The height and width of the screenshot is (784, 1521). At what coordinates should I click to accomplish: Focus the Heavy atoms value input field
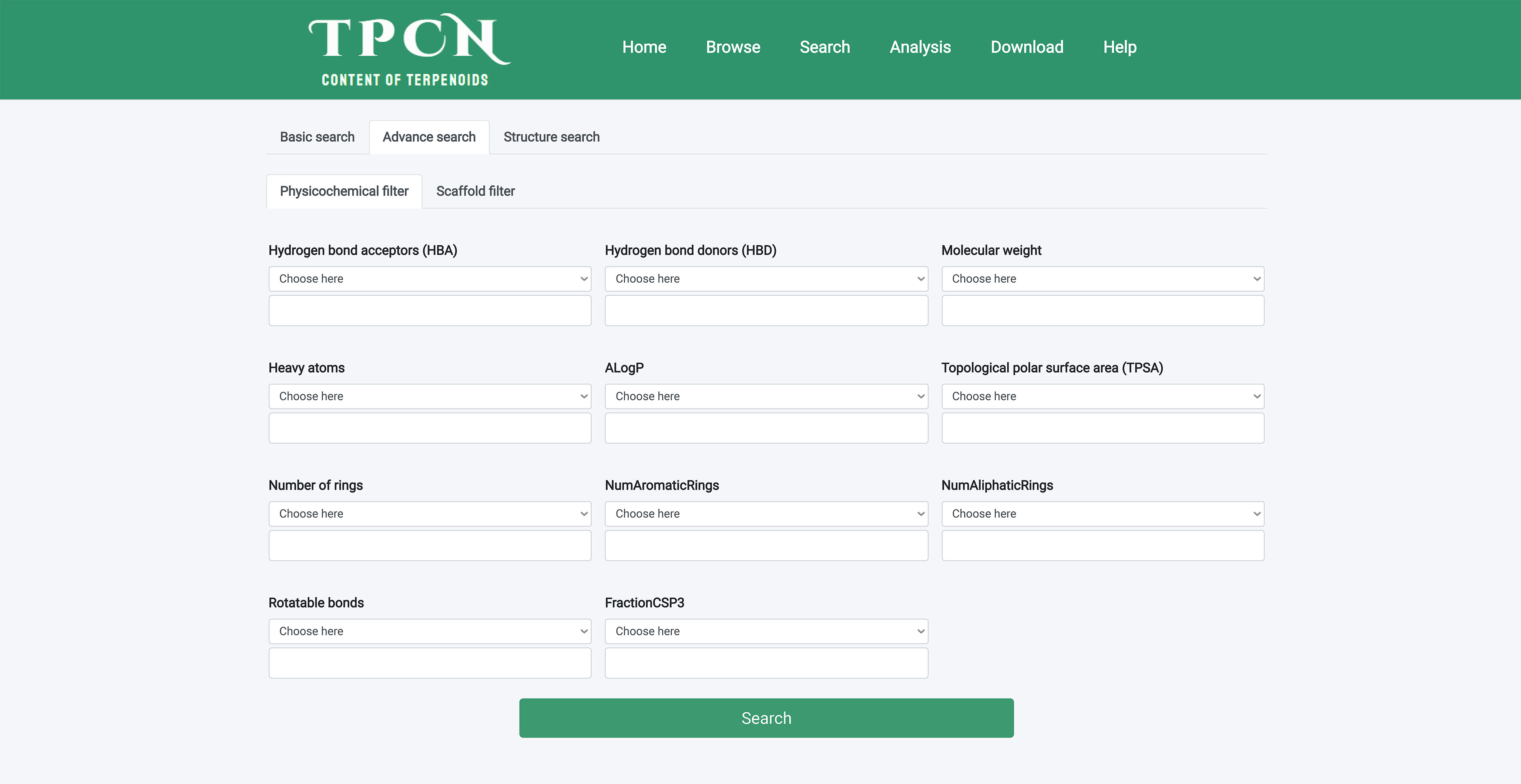pyautogui.click(x=430, y=428)
